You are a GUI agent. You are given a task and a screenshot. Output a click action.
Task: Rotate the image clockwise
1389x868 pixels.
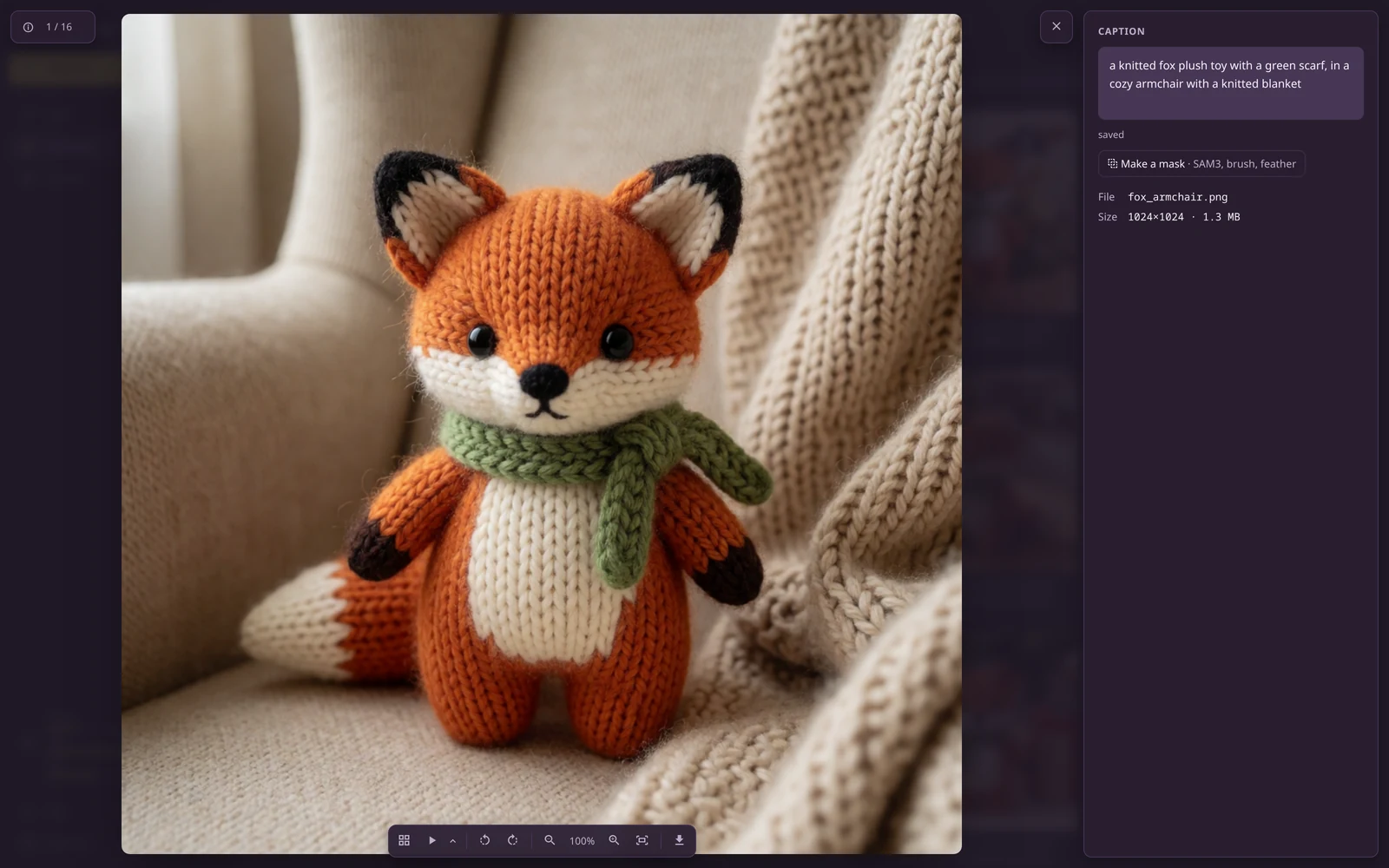512,840
